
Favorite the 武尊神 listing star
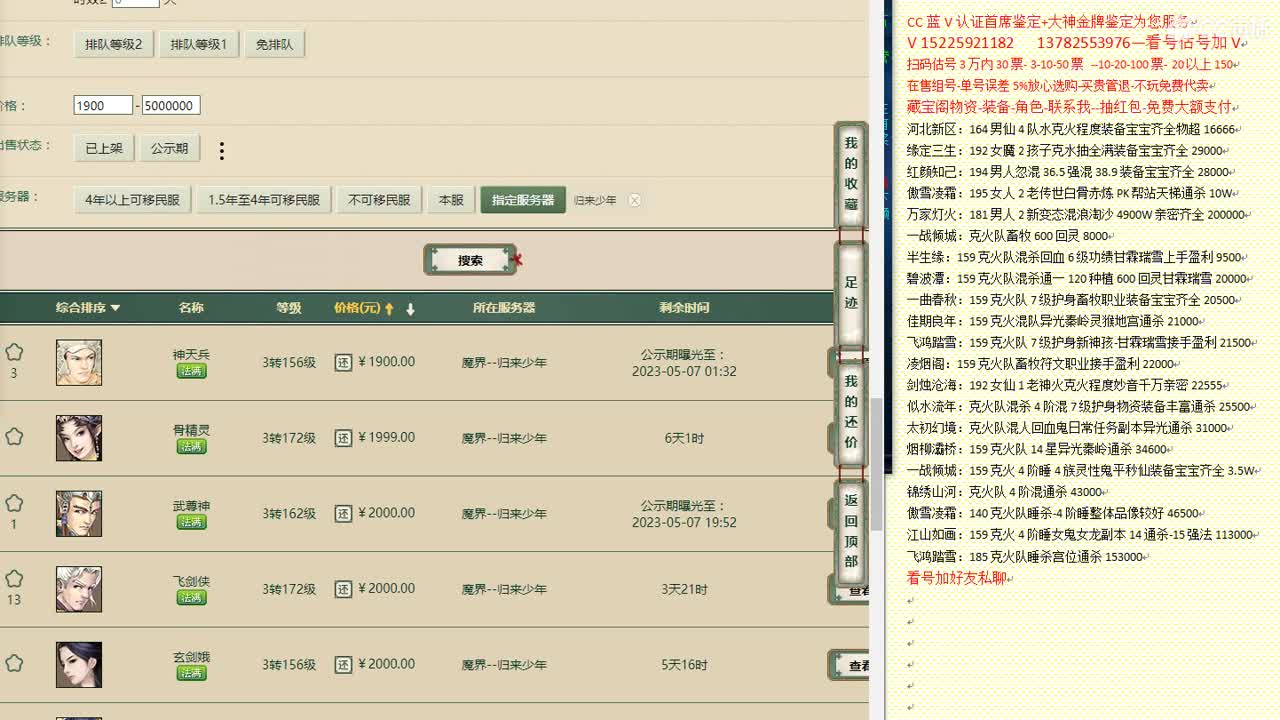[14, 503]
